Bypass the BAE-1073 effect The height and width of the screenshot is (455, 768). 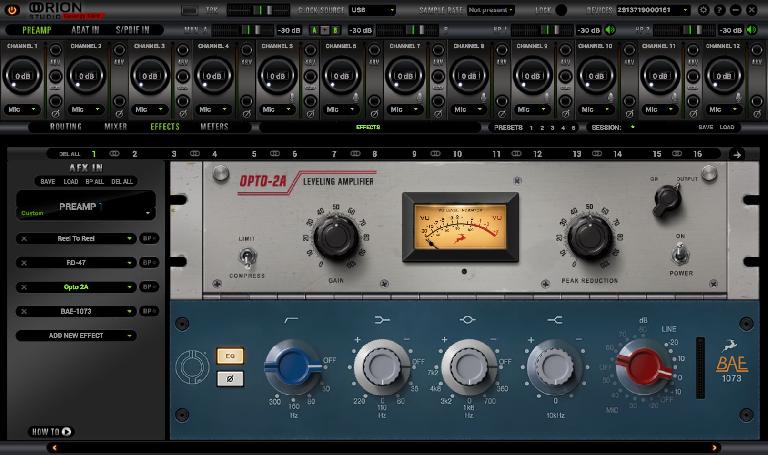(x=149, y=311)
